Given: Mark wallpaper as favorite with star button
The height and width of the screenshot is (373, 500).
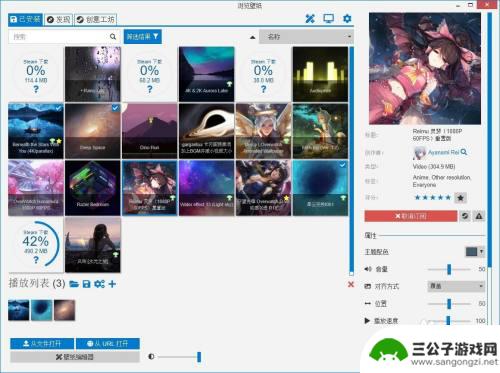Looking at the screenshot, I should click(x=460, y=198).
